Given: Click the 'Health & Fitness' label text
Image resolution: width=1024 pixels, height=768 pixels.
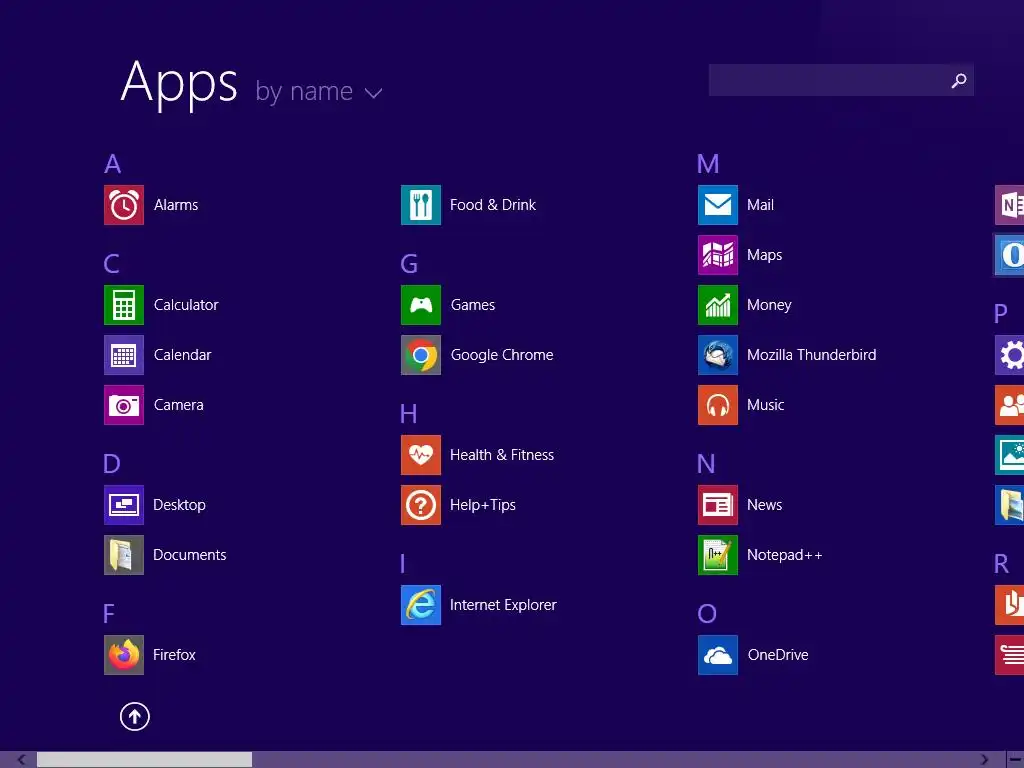Looking at the screenshot, I should coord(502,455).
